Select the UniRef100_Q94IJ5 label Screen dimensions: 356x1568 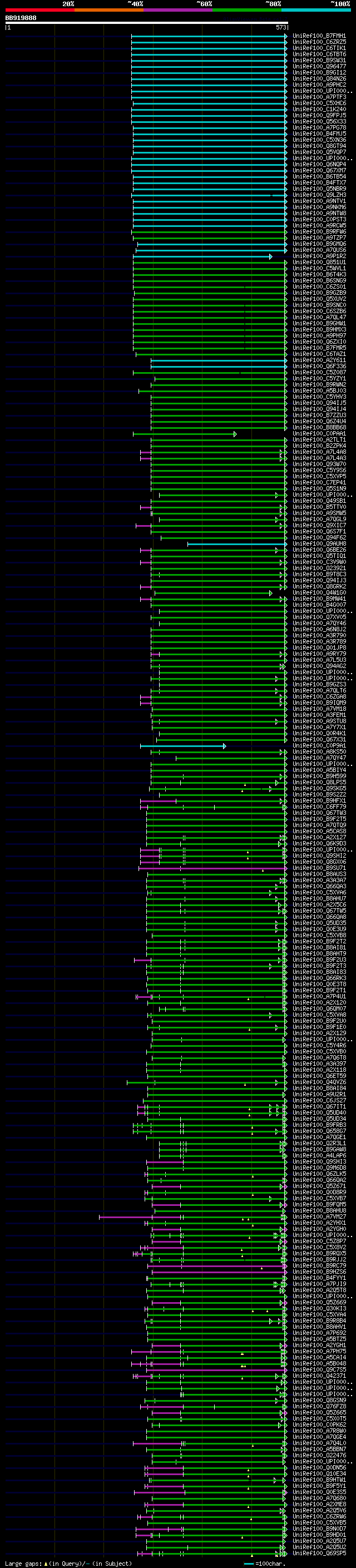coord(319,403)
